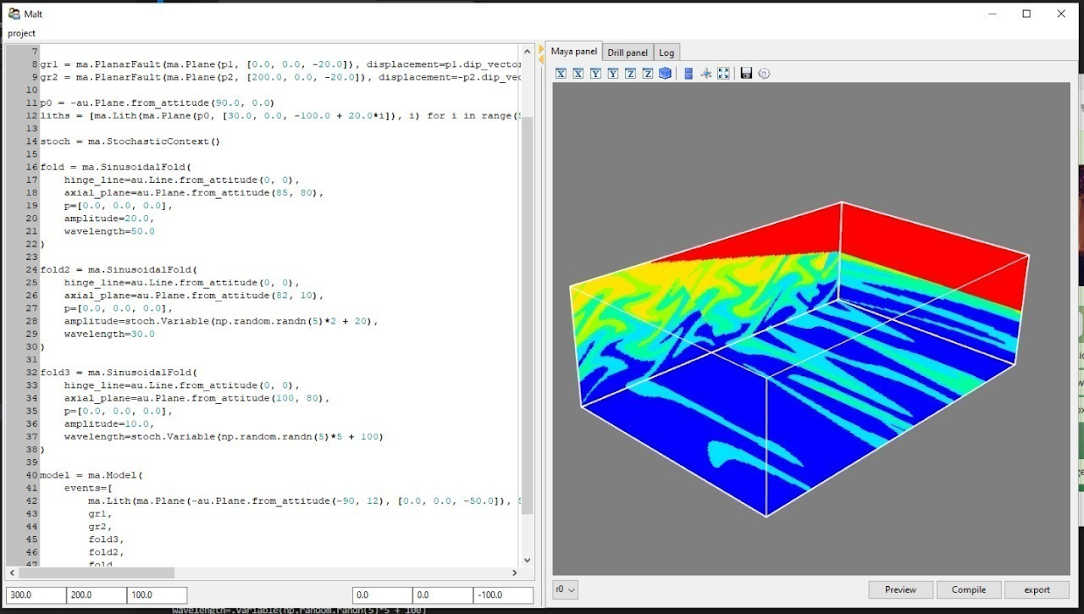Click line 'fold3 = ma.SinusoidalFold('
The height and width of the screenshot is (614, 1084).
(x=118, y=372)
